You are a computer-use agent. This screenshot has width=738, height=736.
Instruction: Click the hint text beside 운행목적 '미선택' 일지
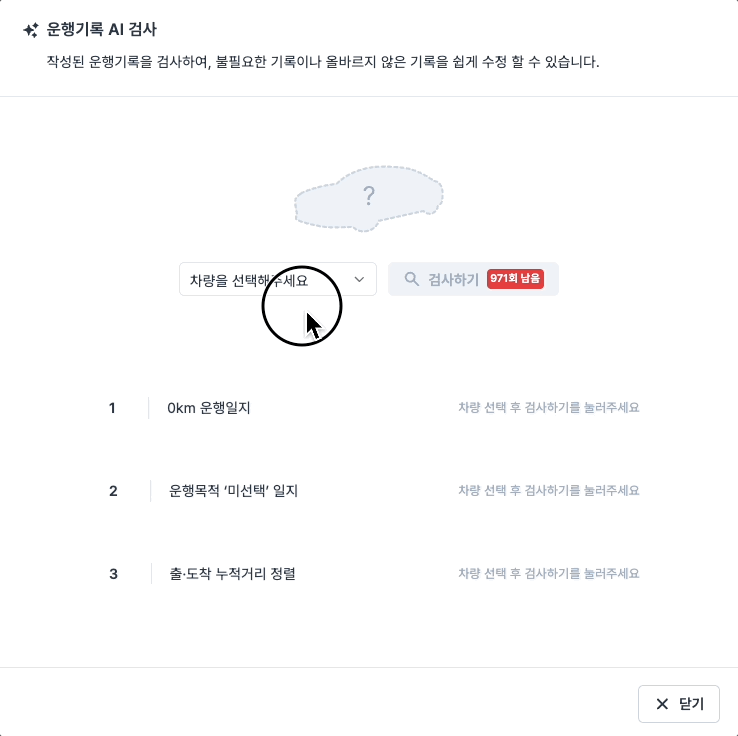(549, 490)
